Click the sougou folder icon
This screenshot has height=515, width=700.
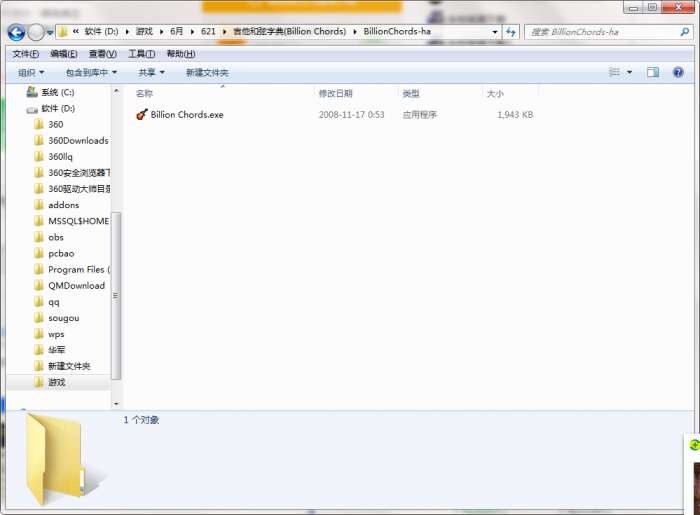click(39, 318)
